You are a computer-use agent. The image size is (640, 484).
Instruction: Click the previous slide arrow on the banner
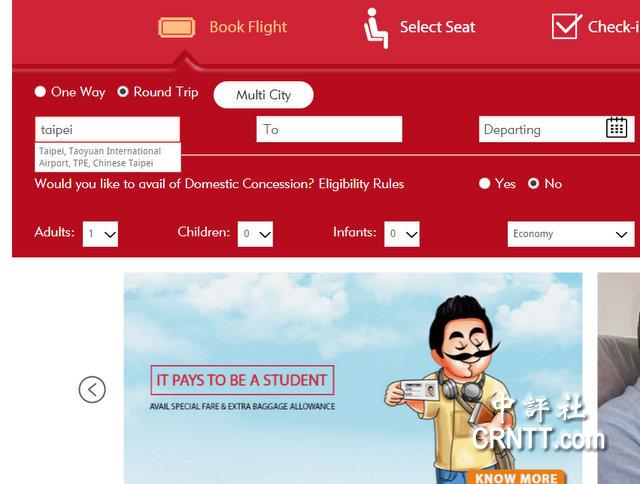92,389
